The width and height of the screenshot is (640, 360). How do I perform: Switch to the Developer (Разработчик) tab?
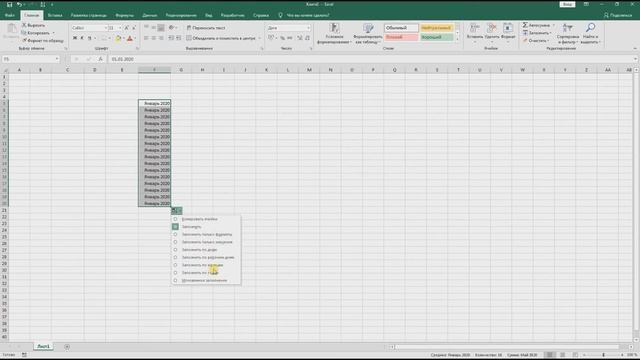click(x=233, y=16)
